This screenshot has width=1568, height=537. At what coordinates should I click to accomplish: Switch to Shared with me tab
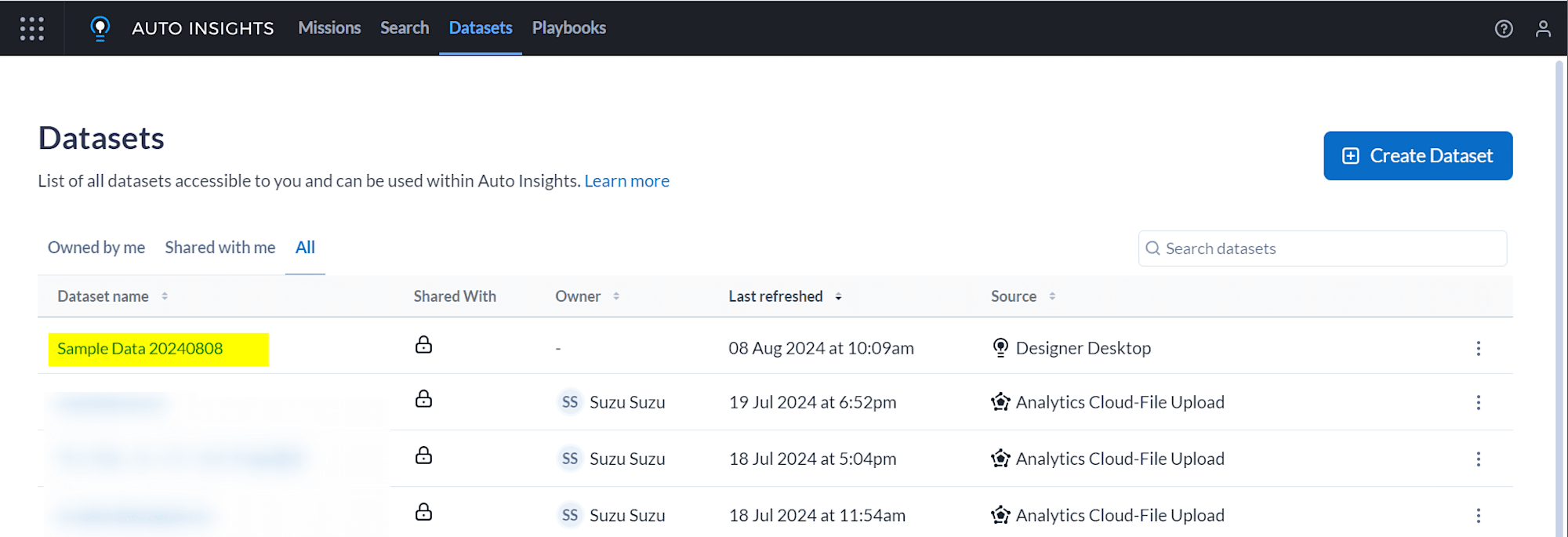[220, 248]
